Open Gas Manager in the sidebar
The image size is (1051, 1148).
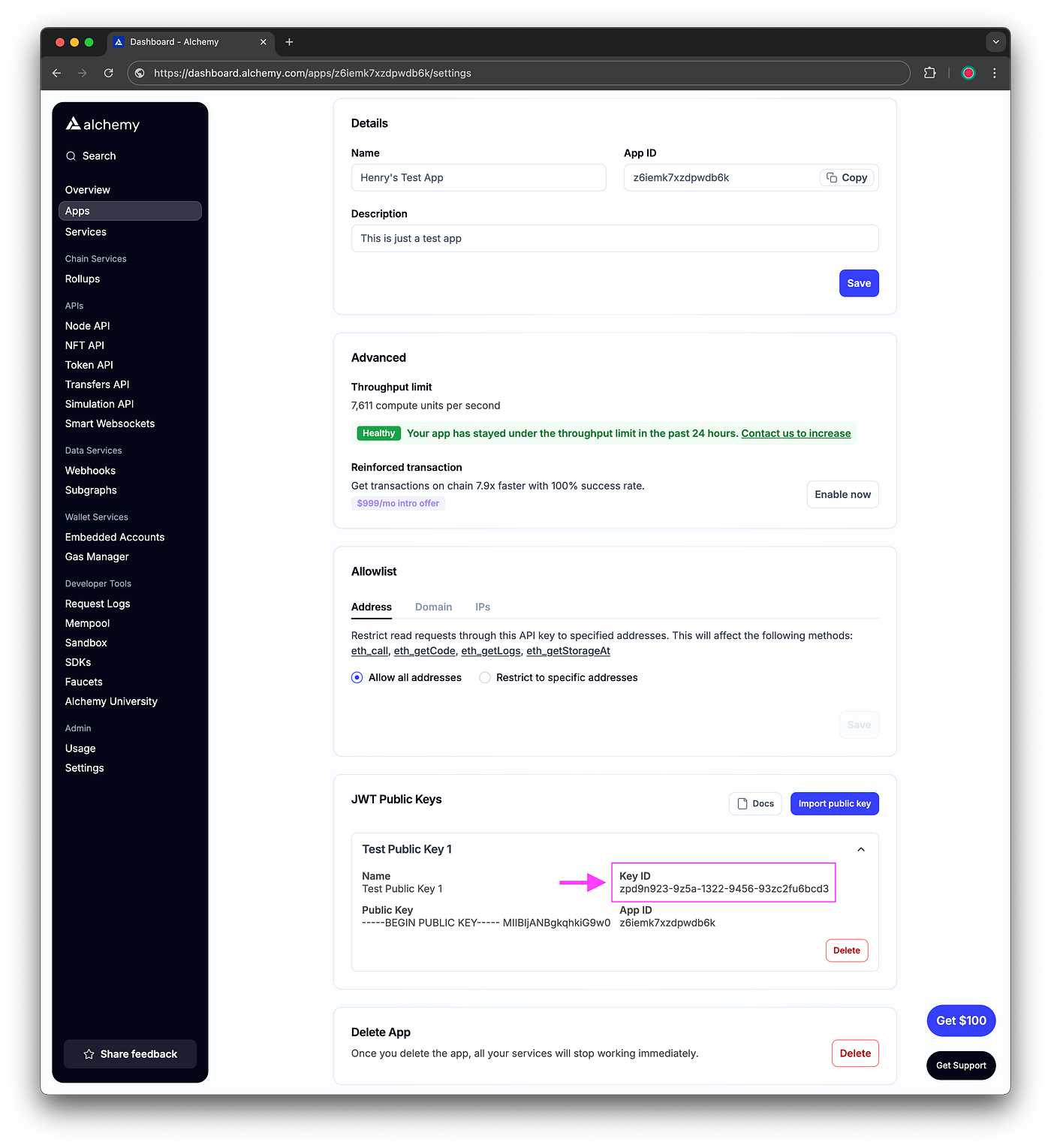(x=98, y=556)
